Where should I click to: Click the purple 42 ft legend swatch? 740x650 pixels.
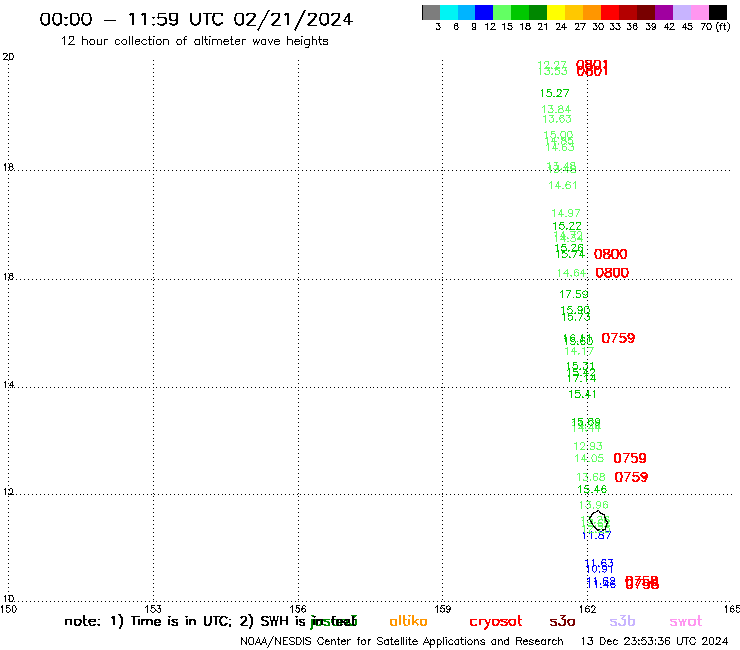click(664, 12)
